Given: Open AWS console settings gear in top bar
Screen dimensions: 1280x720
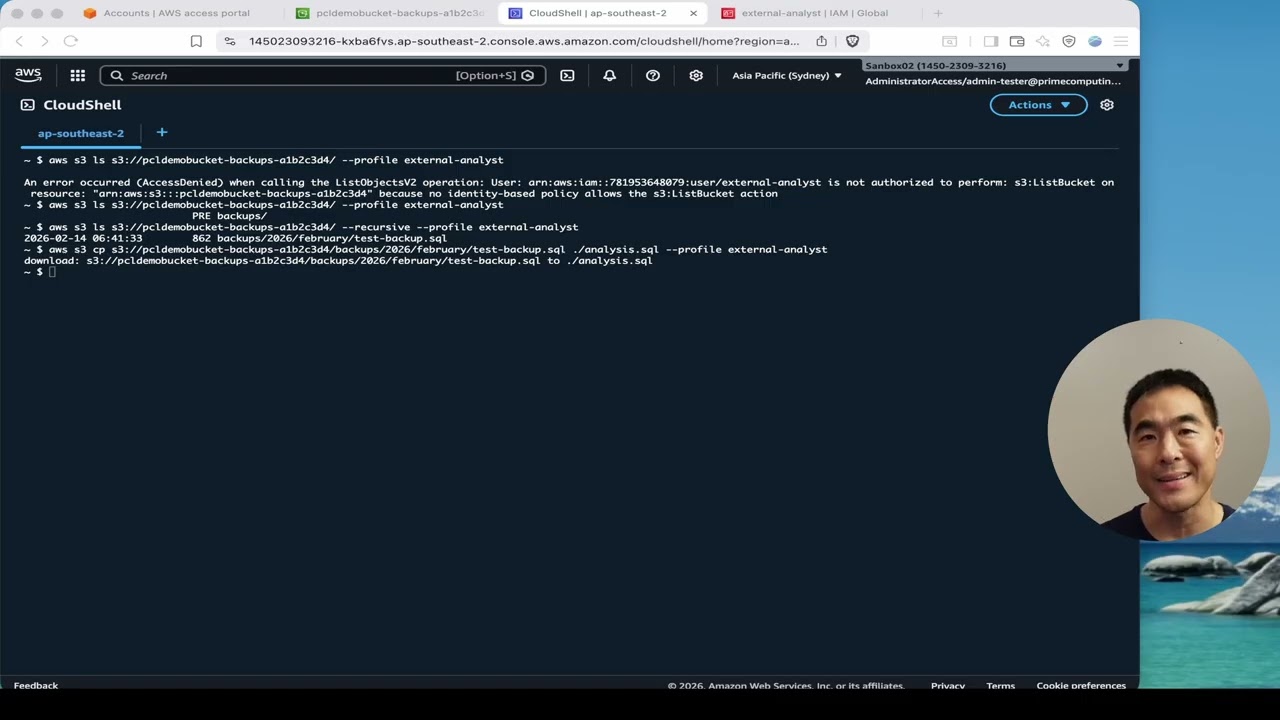Looking at the screenshot, I should (696, 75).
